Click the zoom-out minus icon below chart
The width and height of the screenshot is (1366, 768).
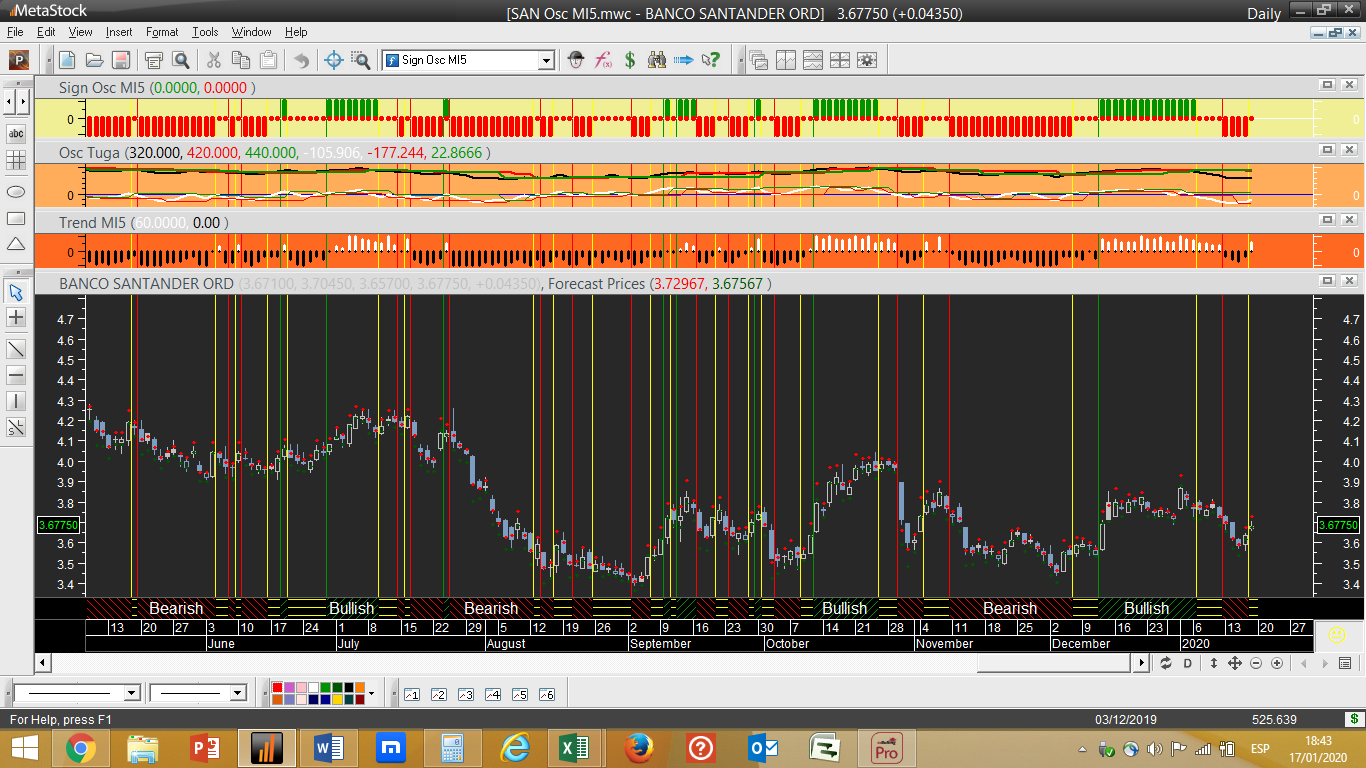1256,663
